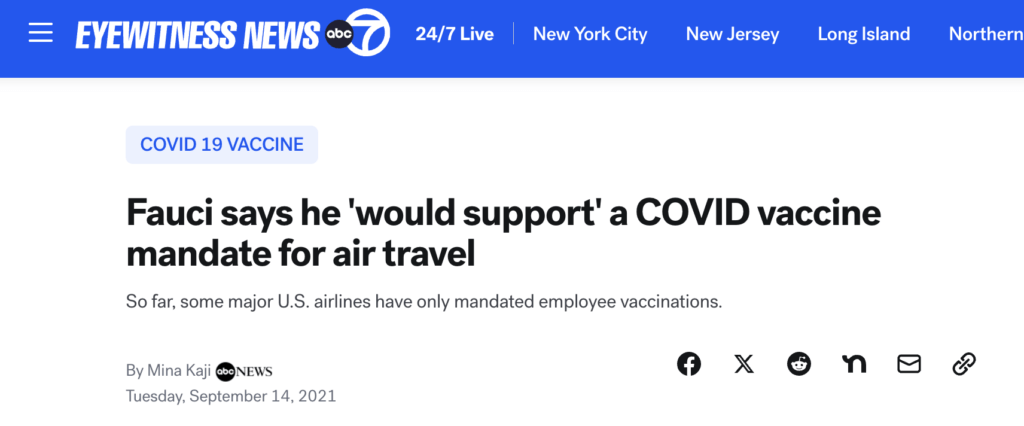1024x426 pixels.
Task: Click the COVID 19 VACCINE topic tag
Action: (x=222, y=145)
